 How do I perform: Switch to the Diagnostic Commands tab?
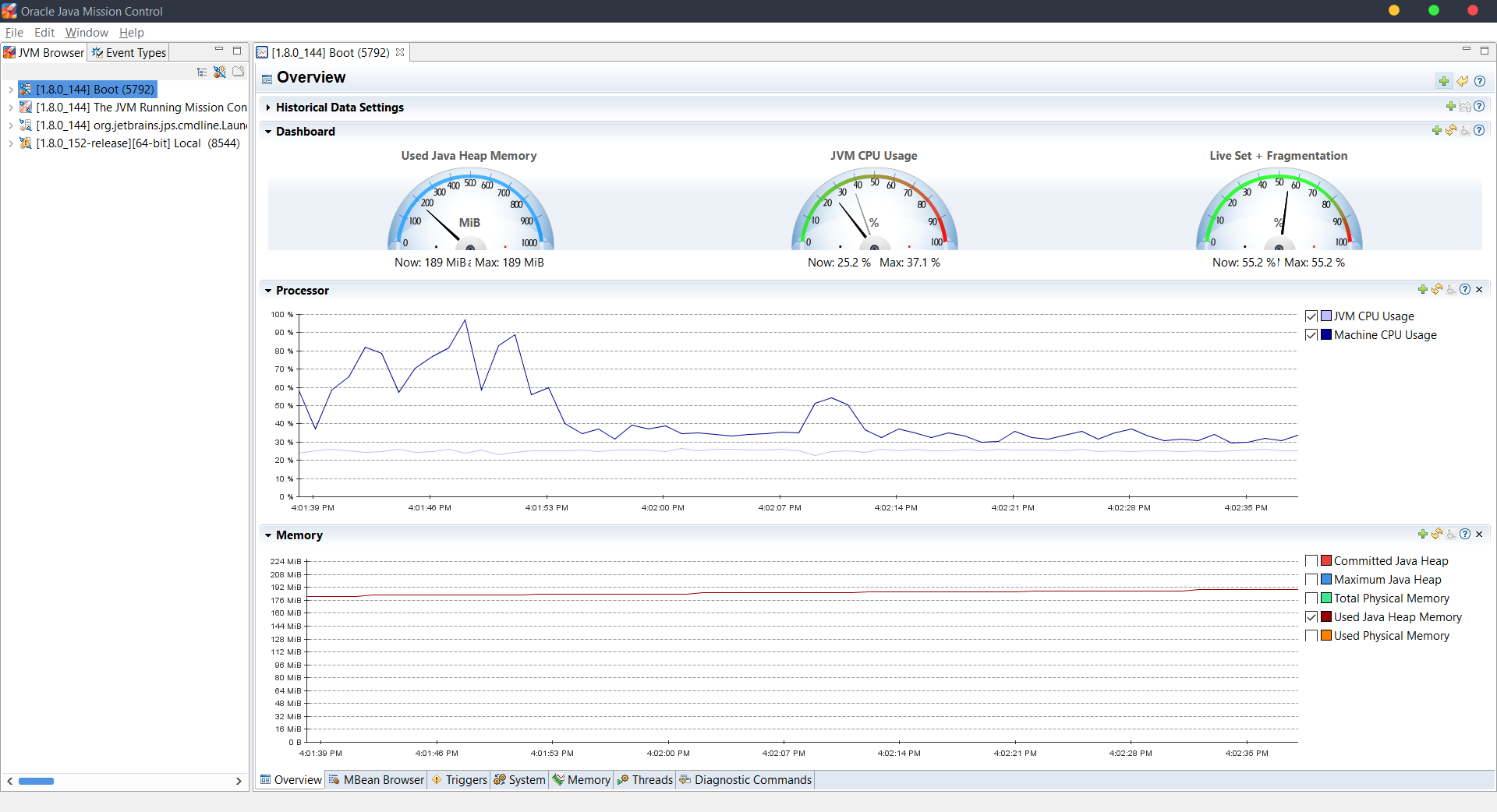tap(745, 780)
